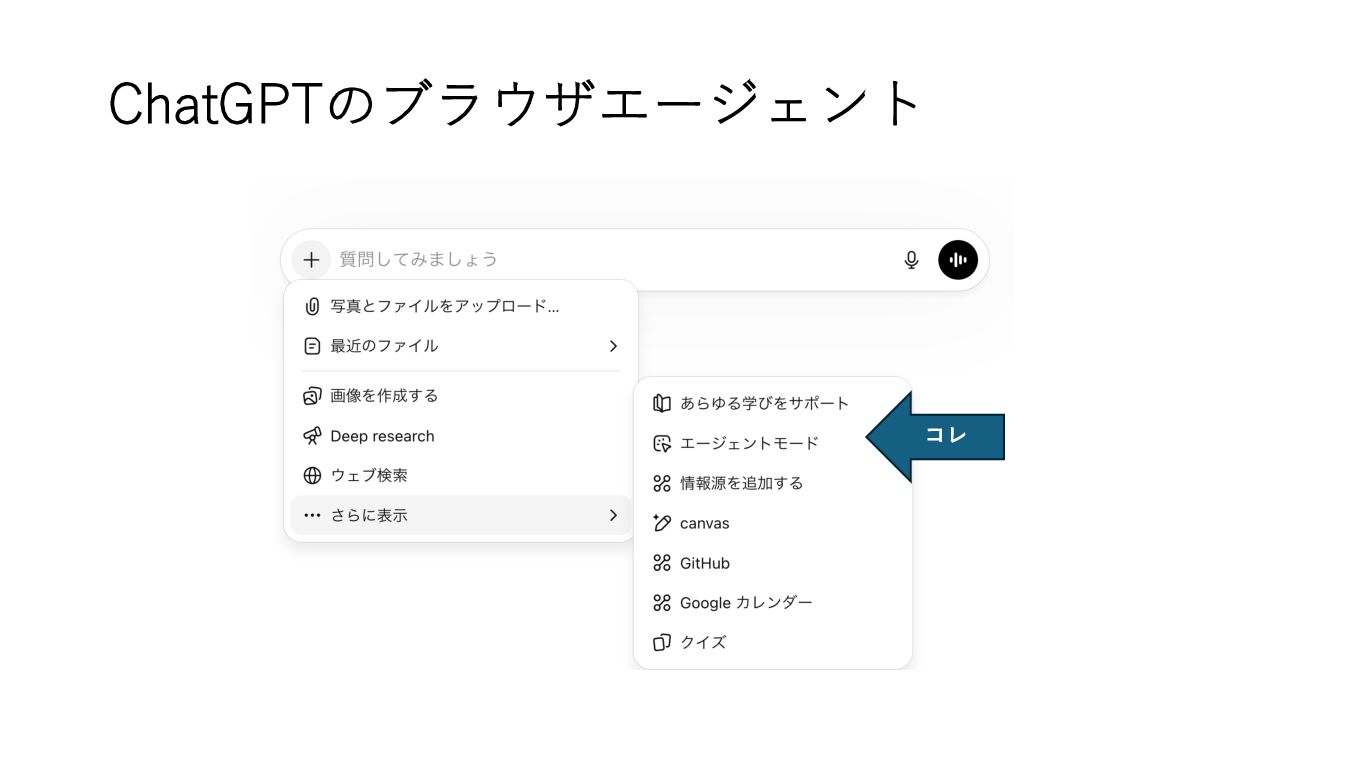This screenshot has height=765, width=1361.
Task: Click the book icon for あらゆる学びをサポート
Action: 661,403
